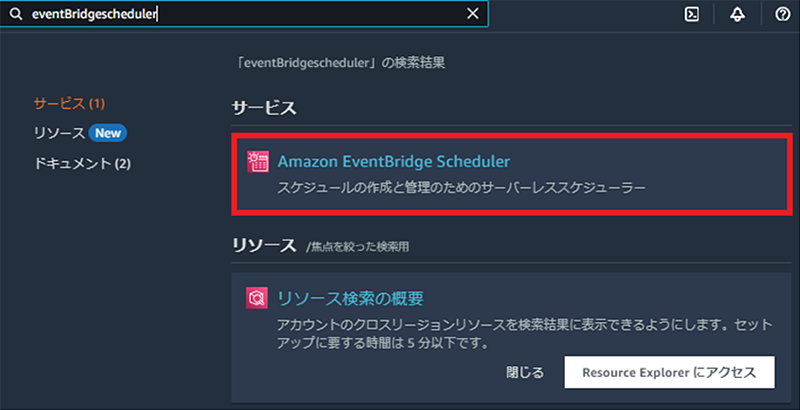Screen dimensions: 800x410
Task: Click the 閉じる button
Action: (x=524, y=373)
